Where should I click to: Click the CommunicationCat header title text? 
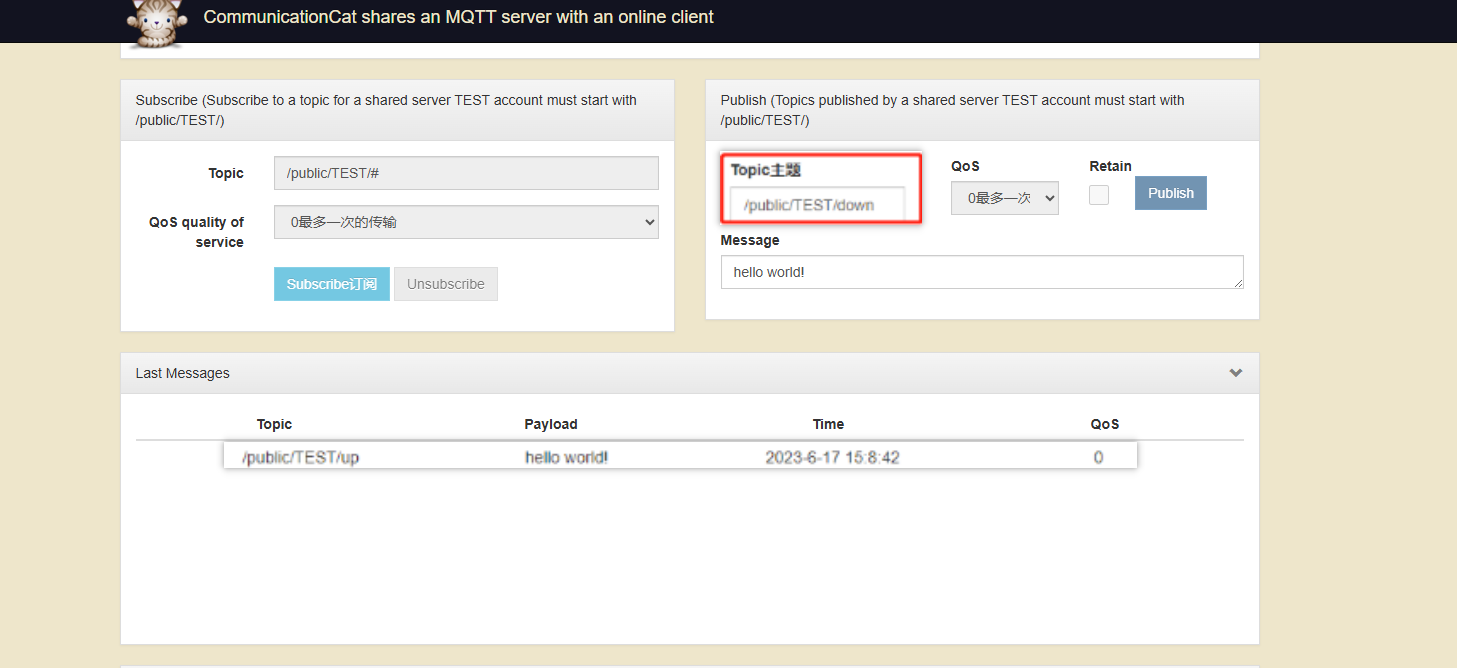[x=458, y=17]
